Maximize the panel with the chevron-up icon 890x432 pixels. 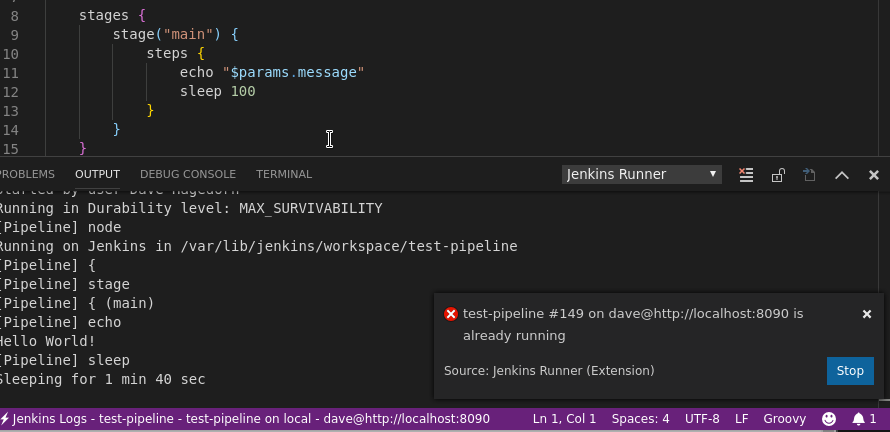(x=842, y=175)
